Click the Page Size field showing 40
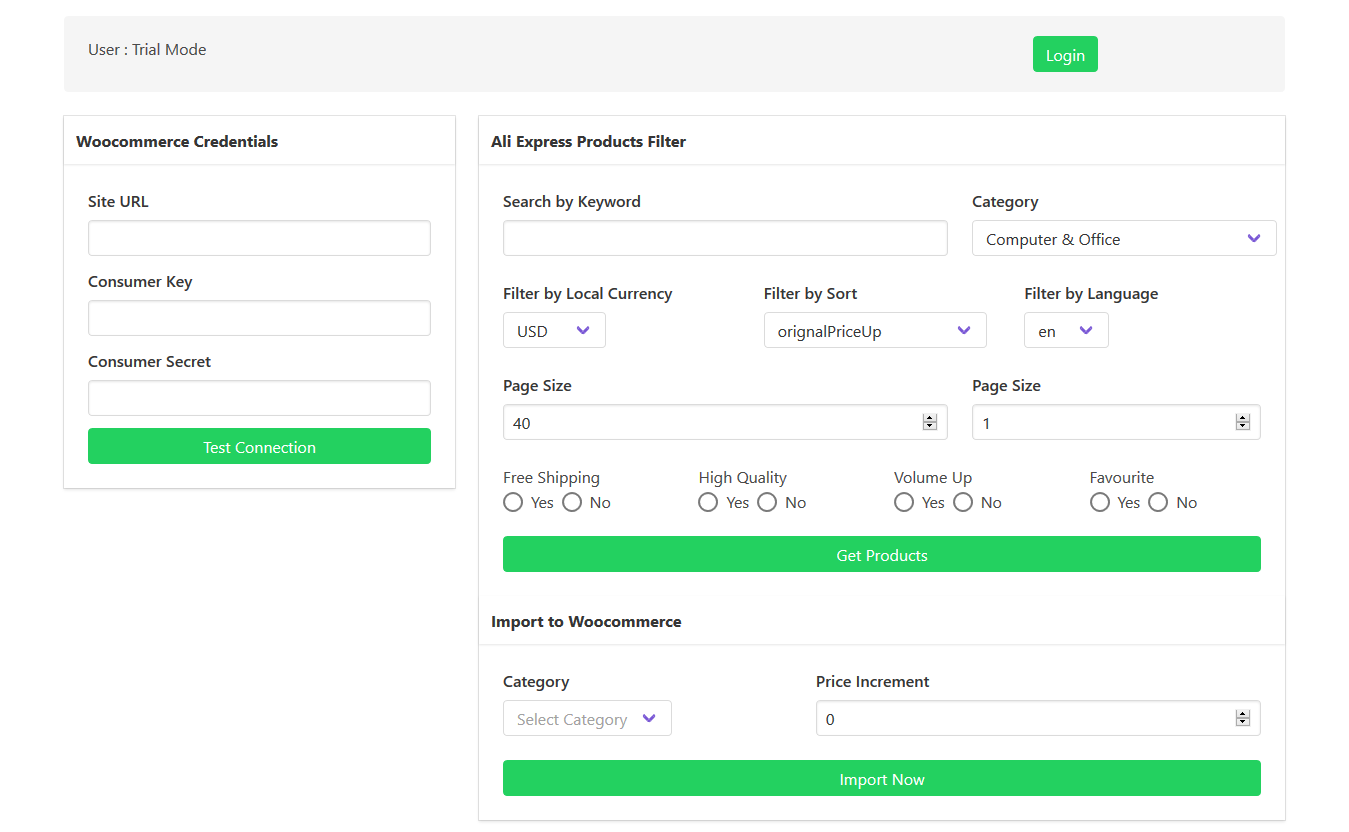Screen dimensions: 1349x832 pos(725,422)
